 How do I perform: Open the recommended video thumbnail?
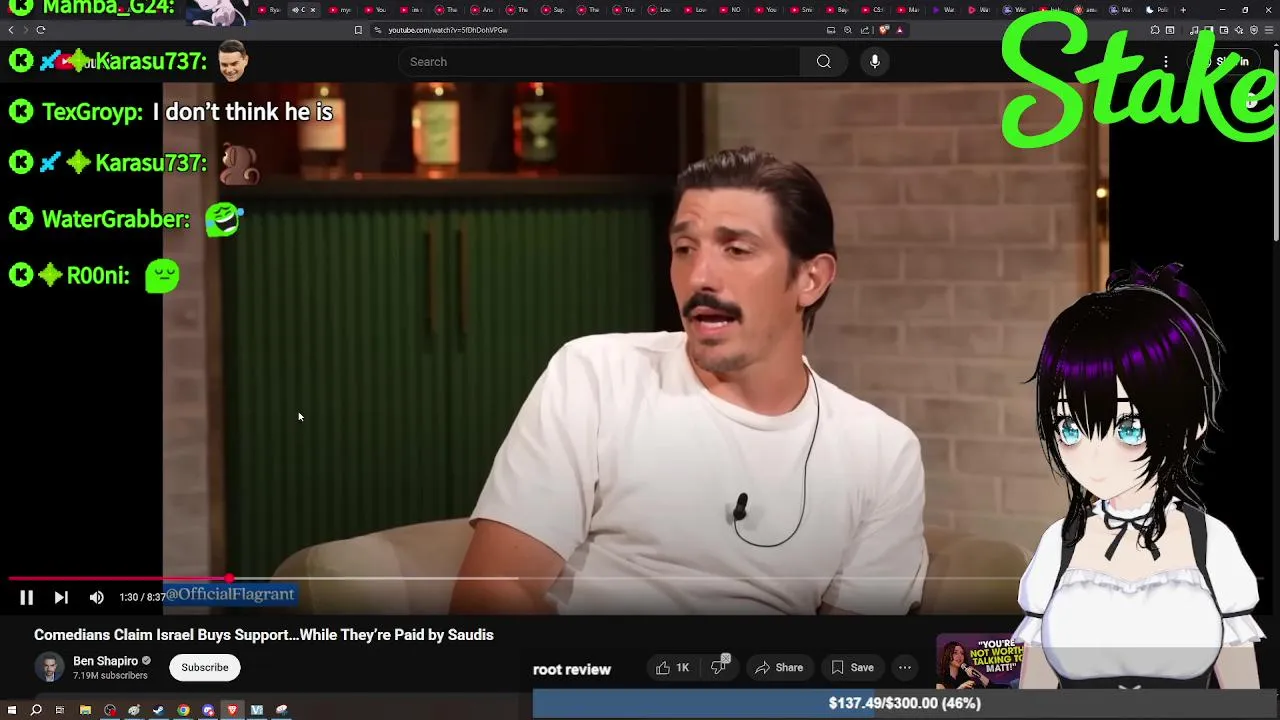coord(982,662)
